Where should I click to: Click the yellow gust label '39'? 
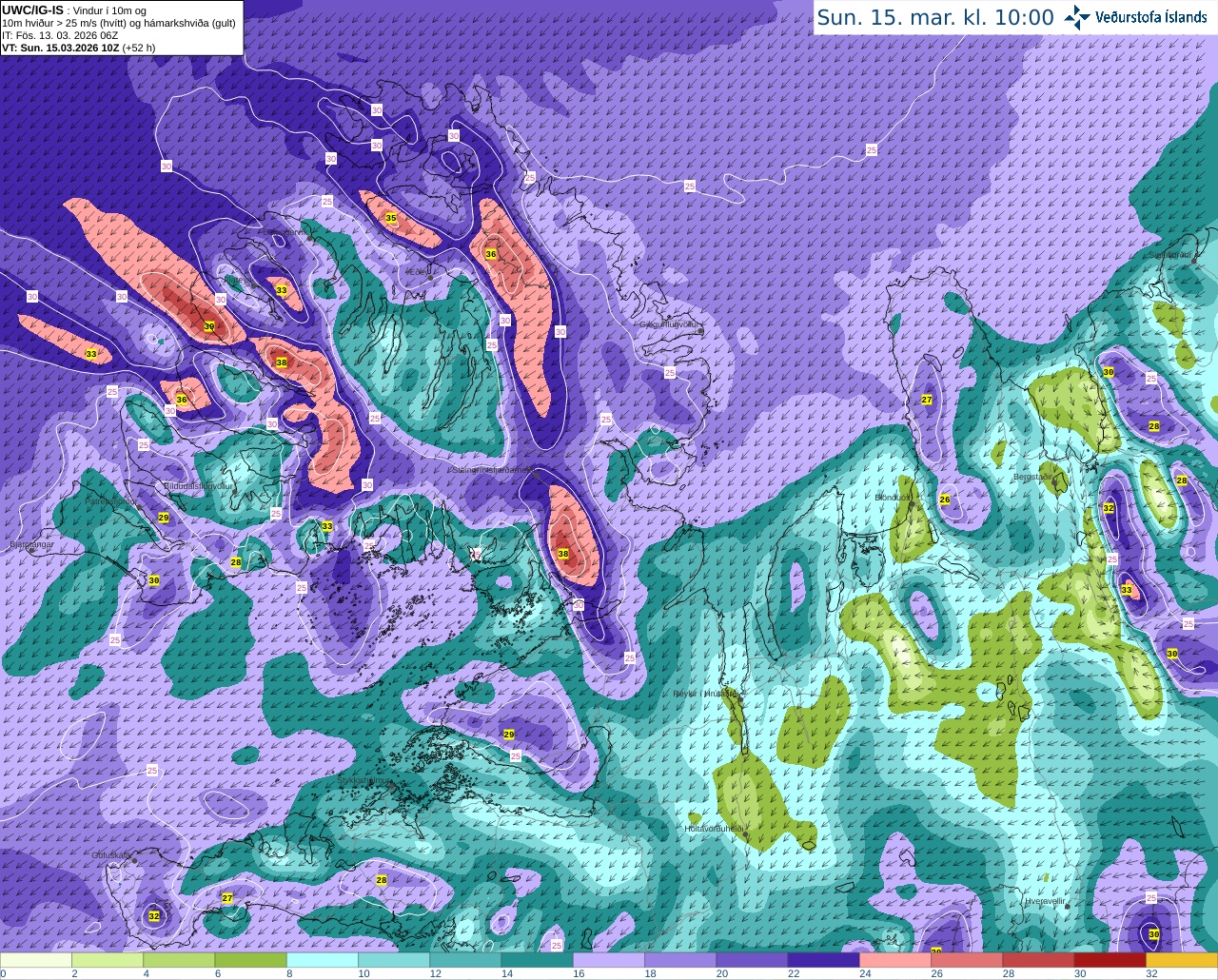point(209,326)
